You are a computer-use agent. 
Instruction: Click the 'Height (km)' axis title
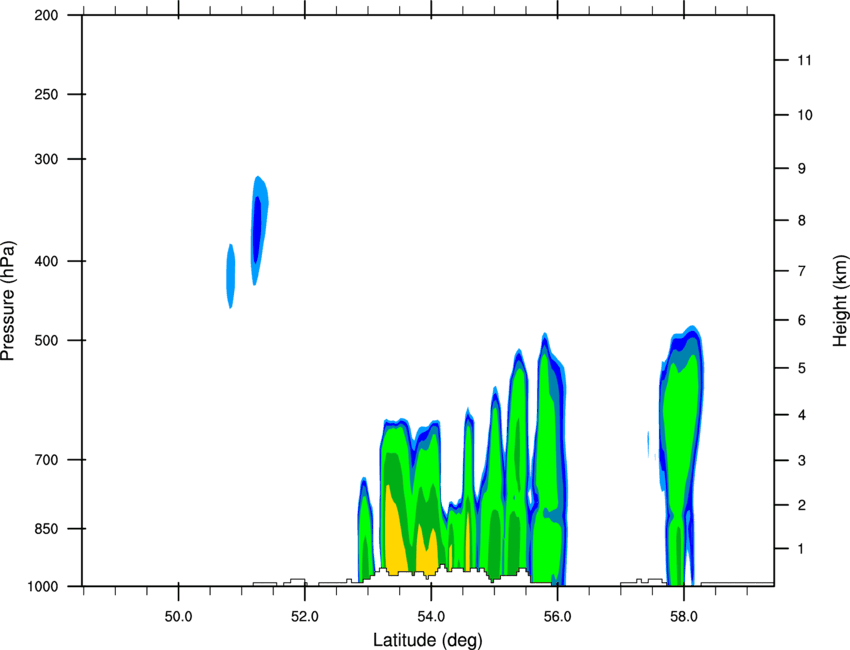pos(840,301)
